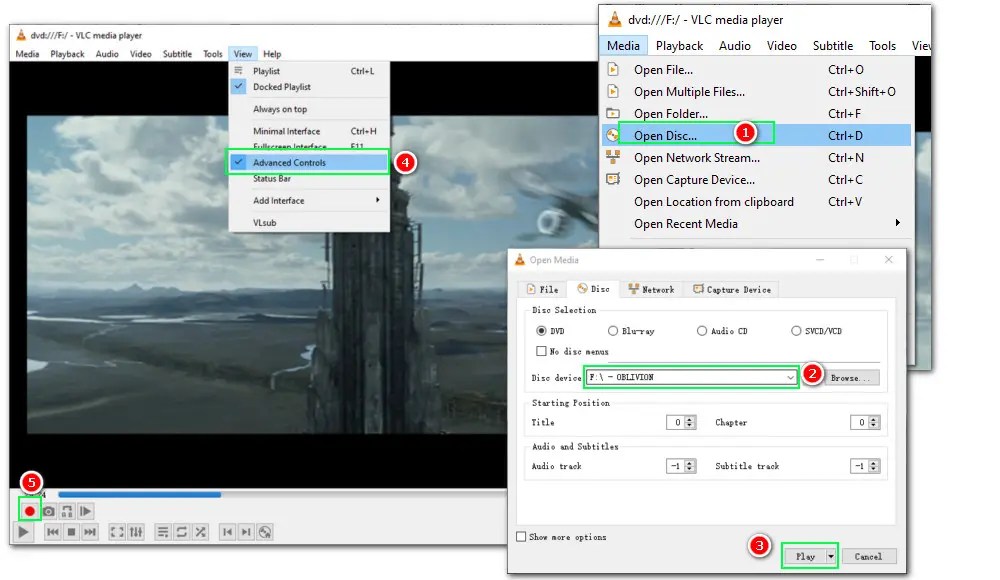Image resolution: width=1000 pixels, height=580 pixels.
Task: Toggle fullscreen with the fullscreen icon
Action: tap(117, 531)
